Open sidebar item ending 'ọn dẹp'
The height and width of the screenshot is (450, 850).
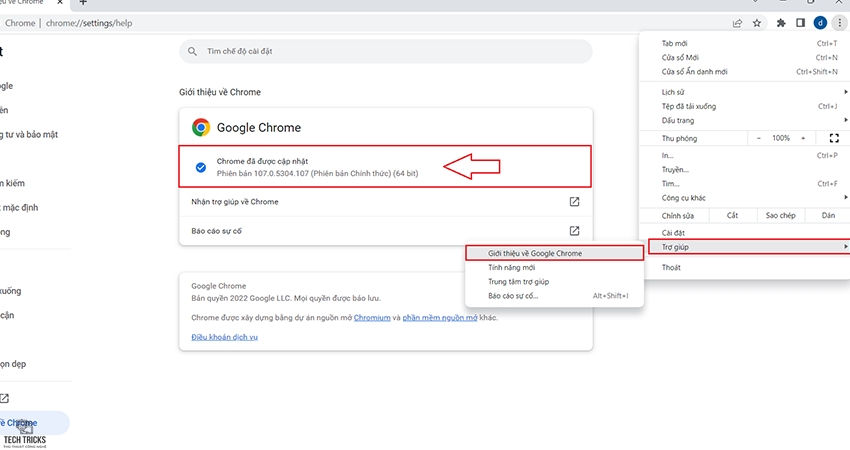pyautogui.click(x=13, y=364)
